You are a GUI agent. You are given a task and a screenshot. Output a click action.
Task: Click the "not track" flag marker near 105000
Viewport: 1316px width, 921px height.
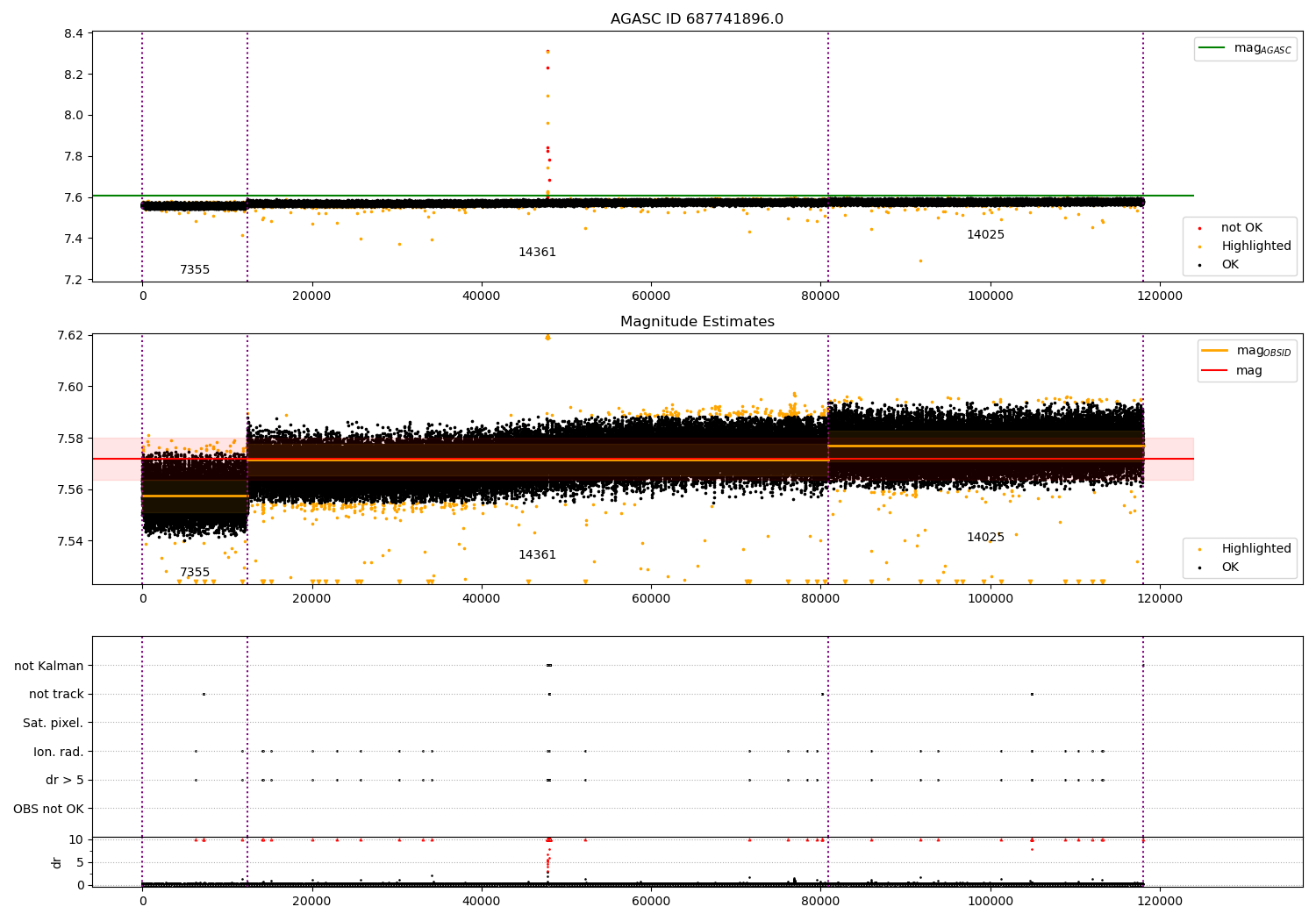1032,694
